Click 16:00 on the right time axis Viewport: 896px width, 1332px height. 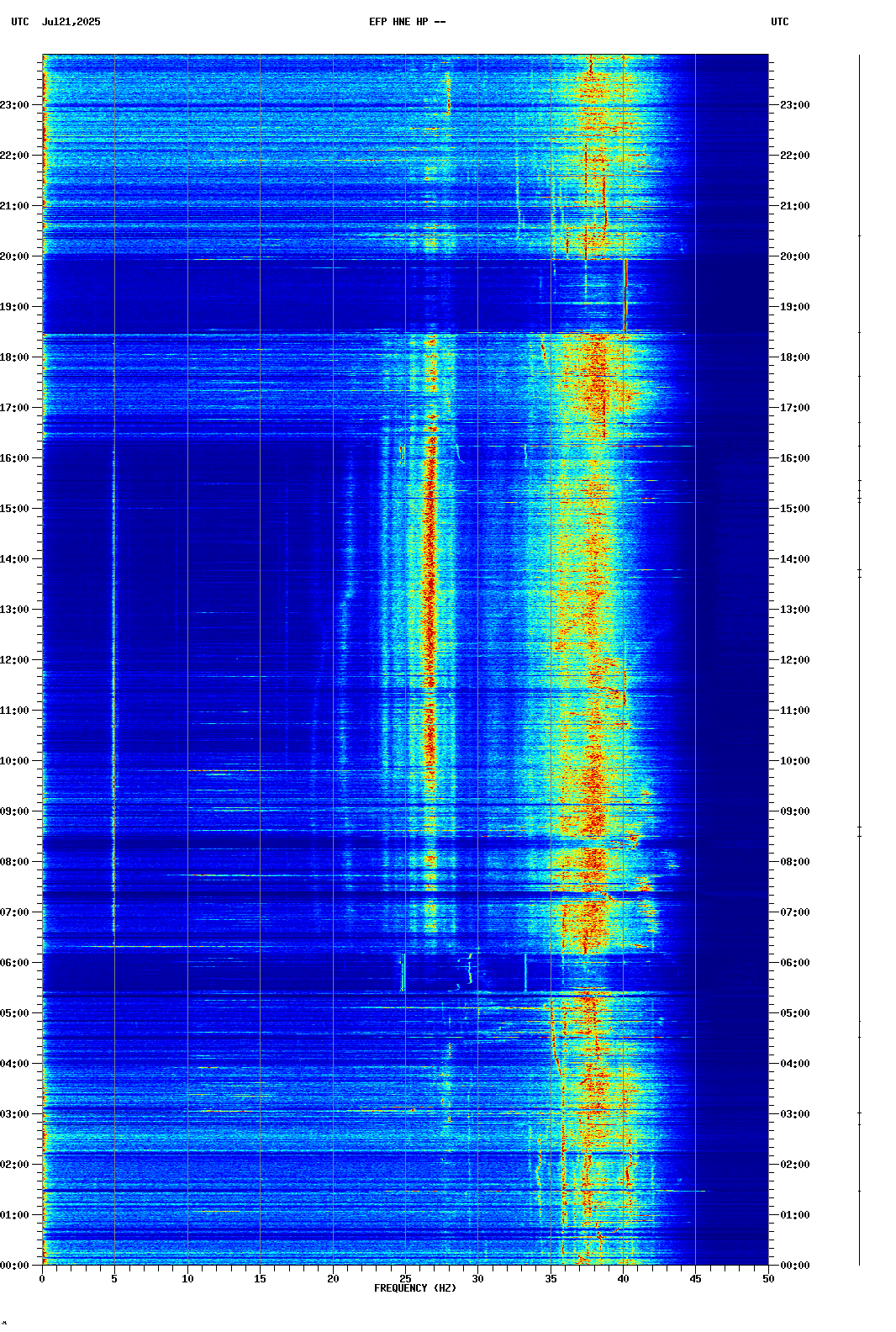tap(795, 458)
